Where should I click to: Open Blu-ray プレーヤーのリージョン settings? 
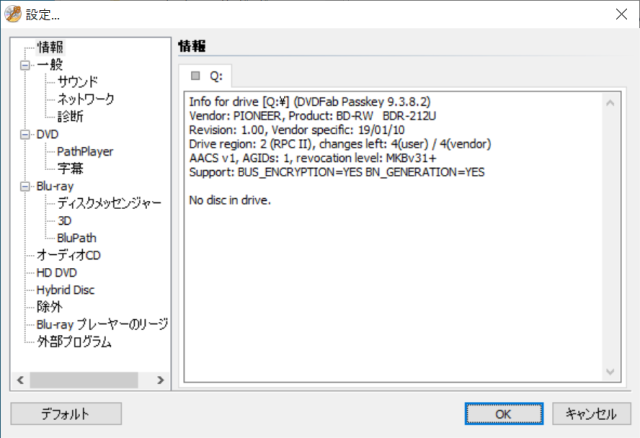[x=102, y=325]
